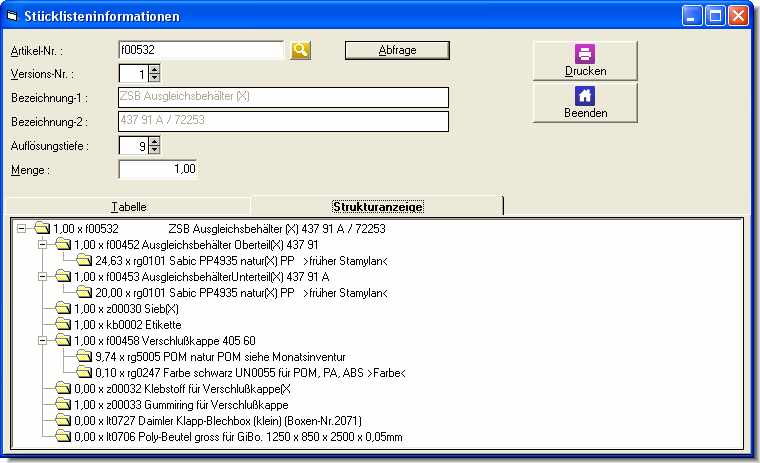Click folder icon of z00033 Gummiring entry
760x463 pixels.
pyautogui.click(x=63, y=405)
